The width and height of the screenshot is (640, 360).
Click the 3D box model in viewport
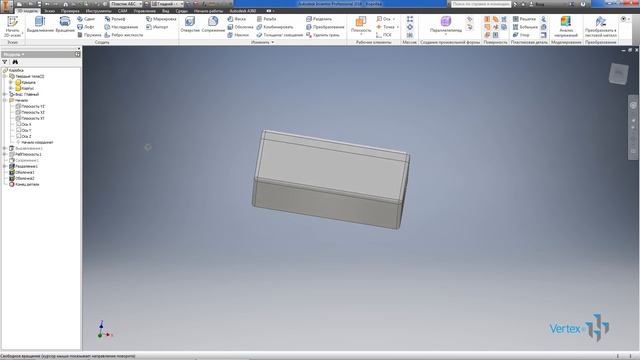[x=331, y=180]
